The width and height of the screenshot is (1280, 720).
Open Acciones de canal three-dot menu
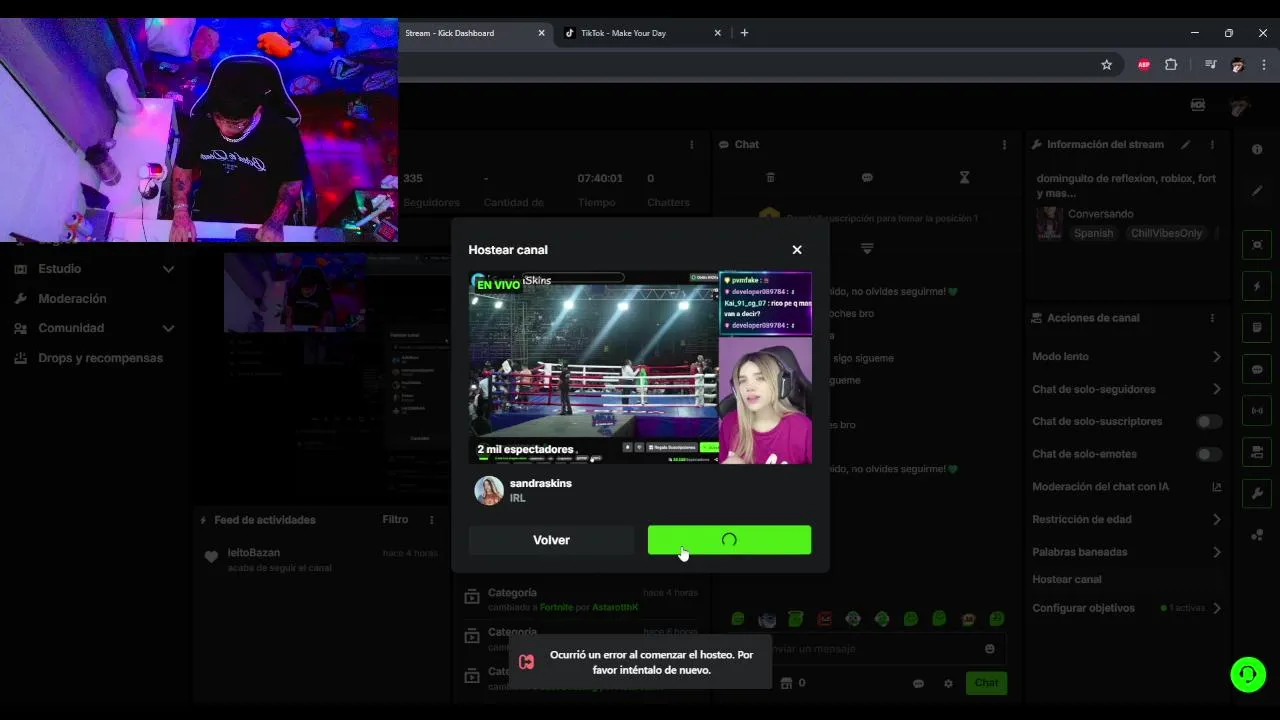(1212, 318)
